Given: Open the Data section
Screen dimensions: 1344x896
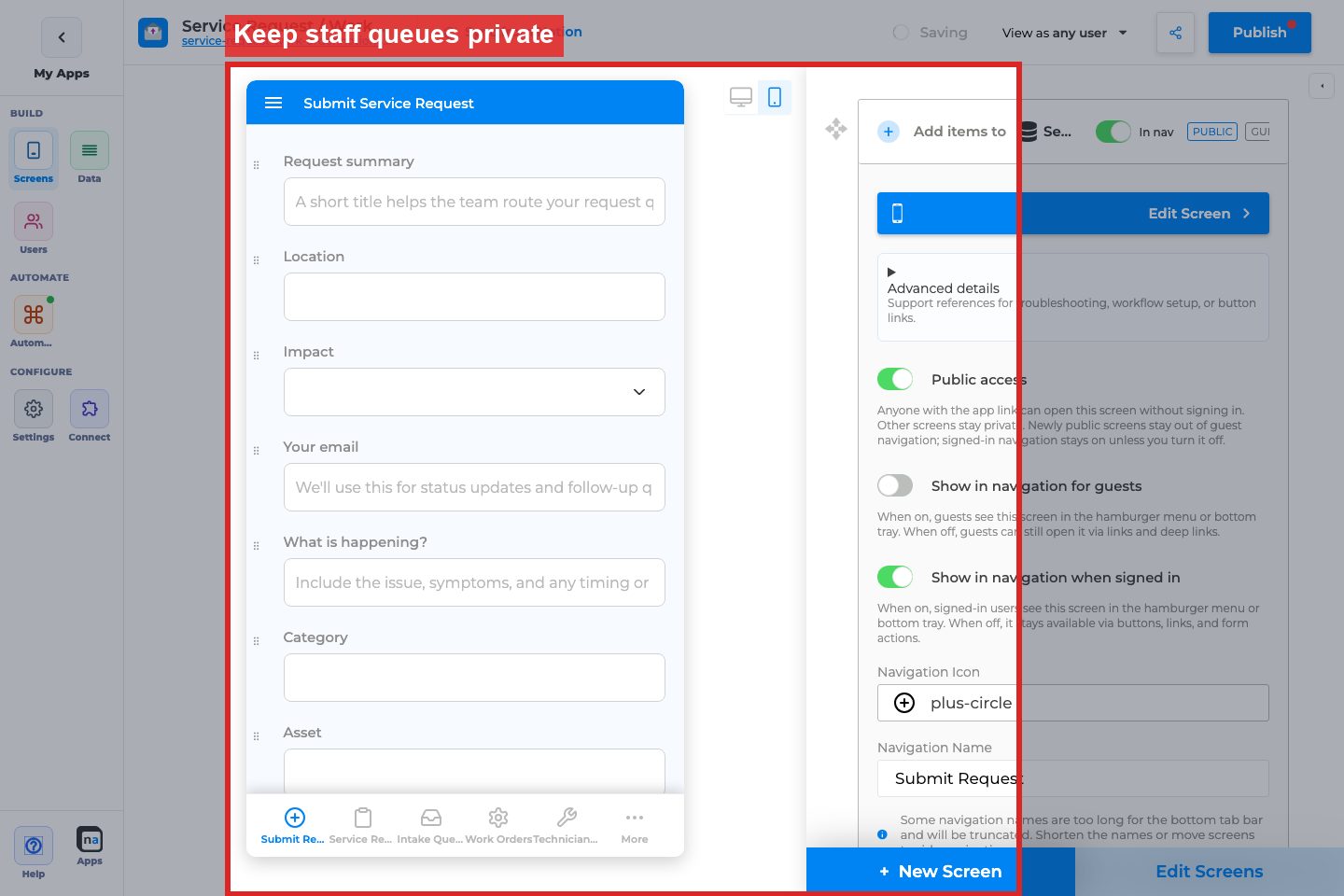Looking at the screenshot, I should coord(90,159).
